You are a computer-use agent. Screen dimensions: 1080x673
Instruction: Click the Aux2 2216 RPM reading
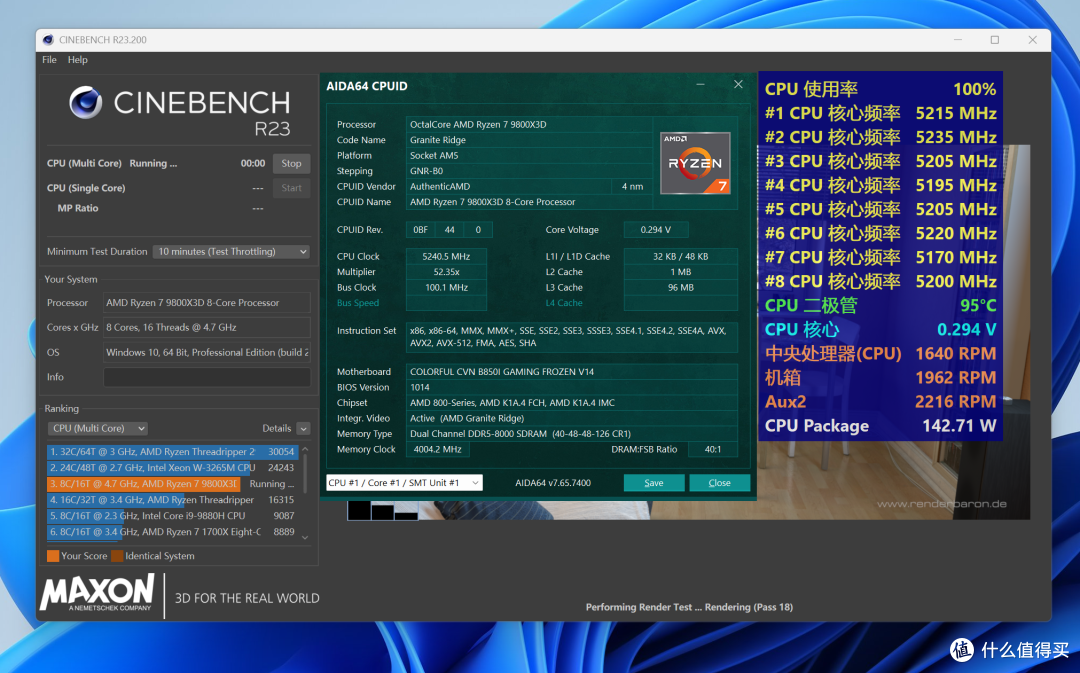(880, 402)
